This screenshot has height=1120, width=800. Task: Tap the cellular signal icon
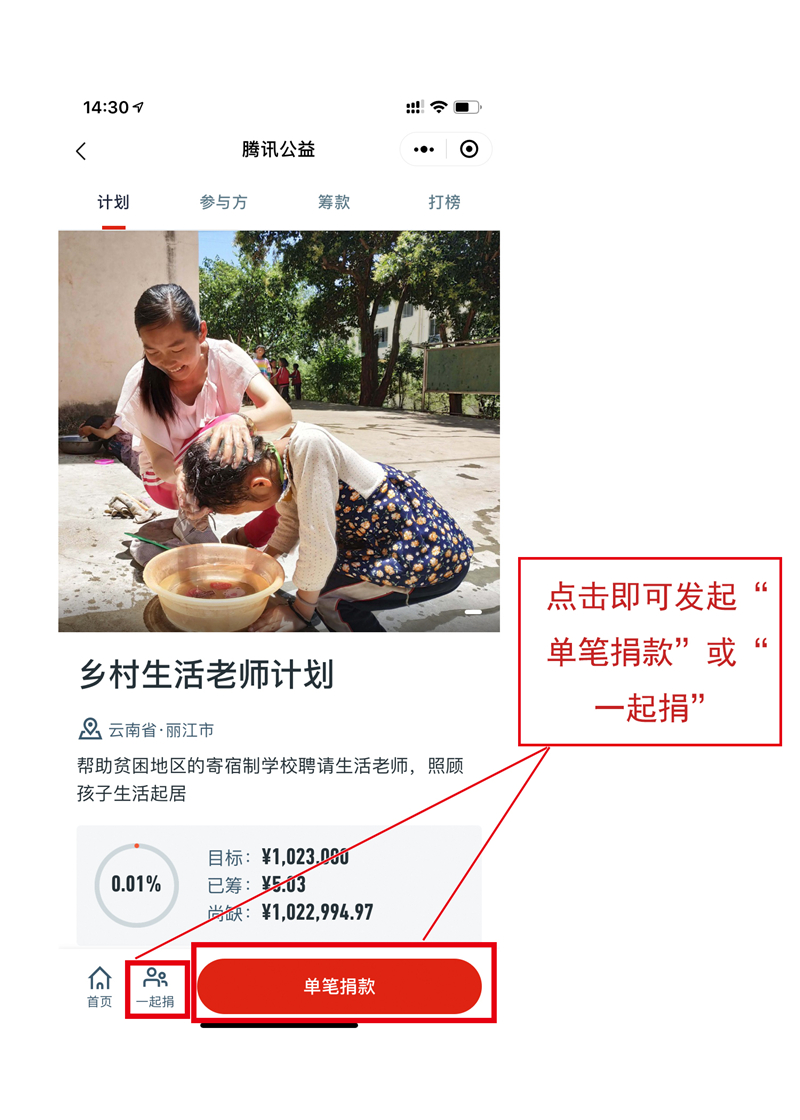click(414, 107)
